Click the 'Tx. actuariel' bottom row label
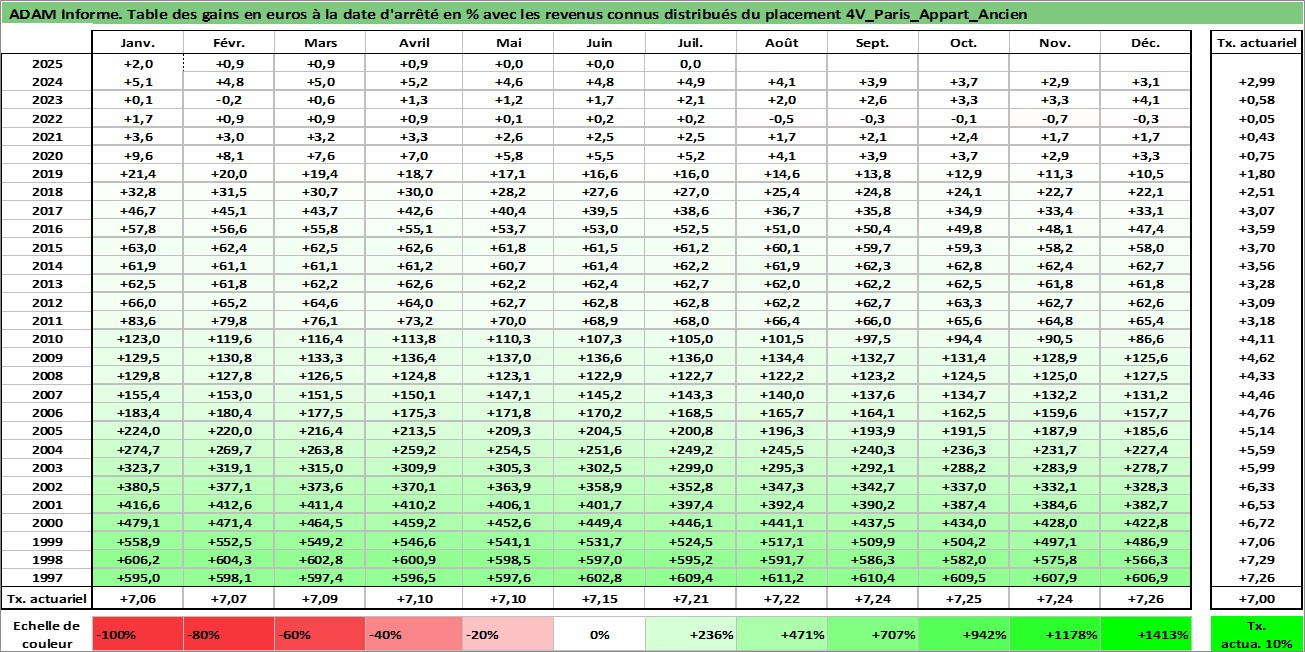This screenshot has height=652, width=1305. 46,598
